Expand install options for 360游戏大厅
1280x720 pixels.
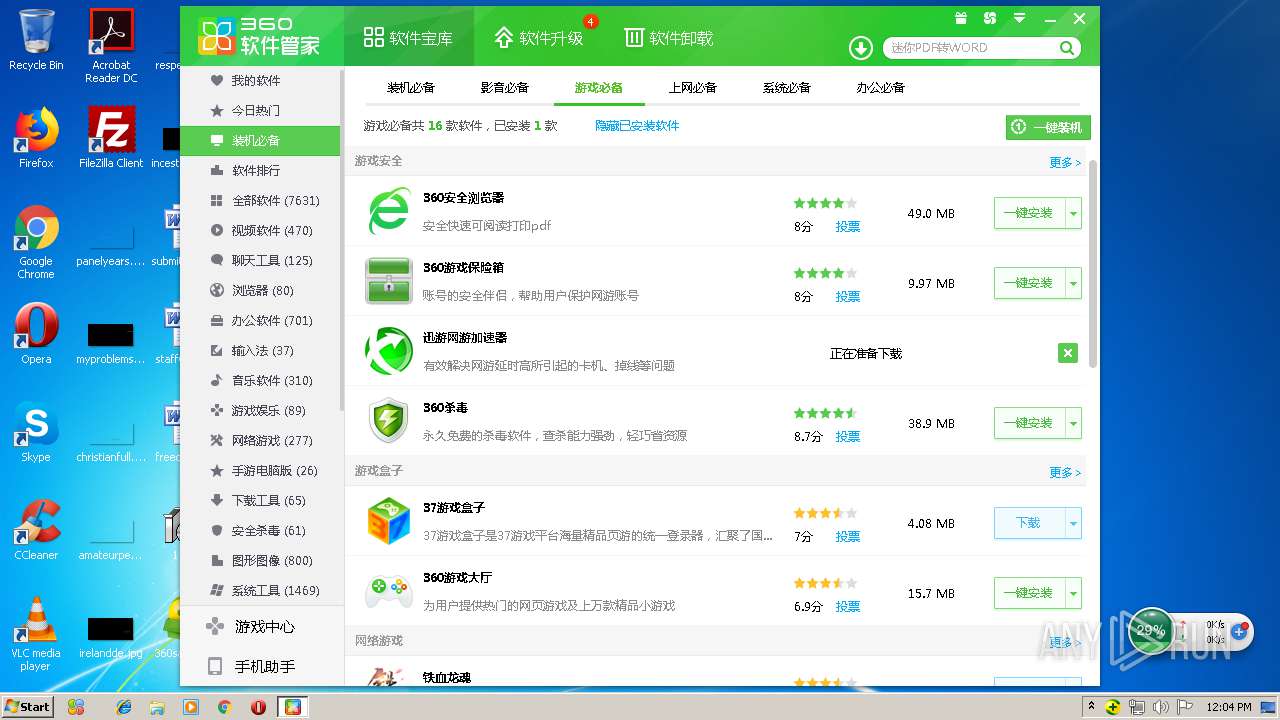(x=1074, y=593)
